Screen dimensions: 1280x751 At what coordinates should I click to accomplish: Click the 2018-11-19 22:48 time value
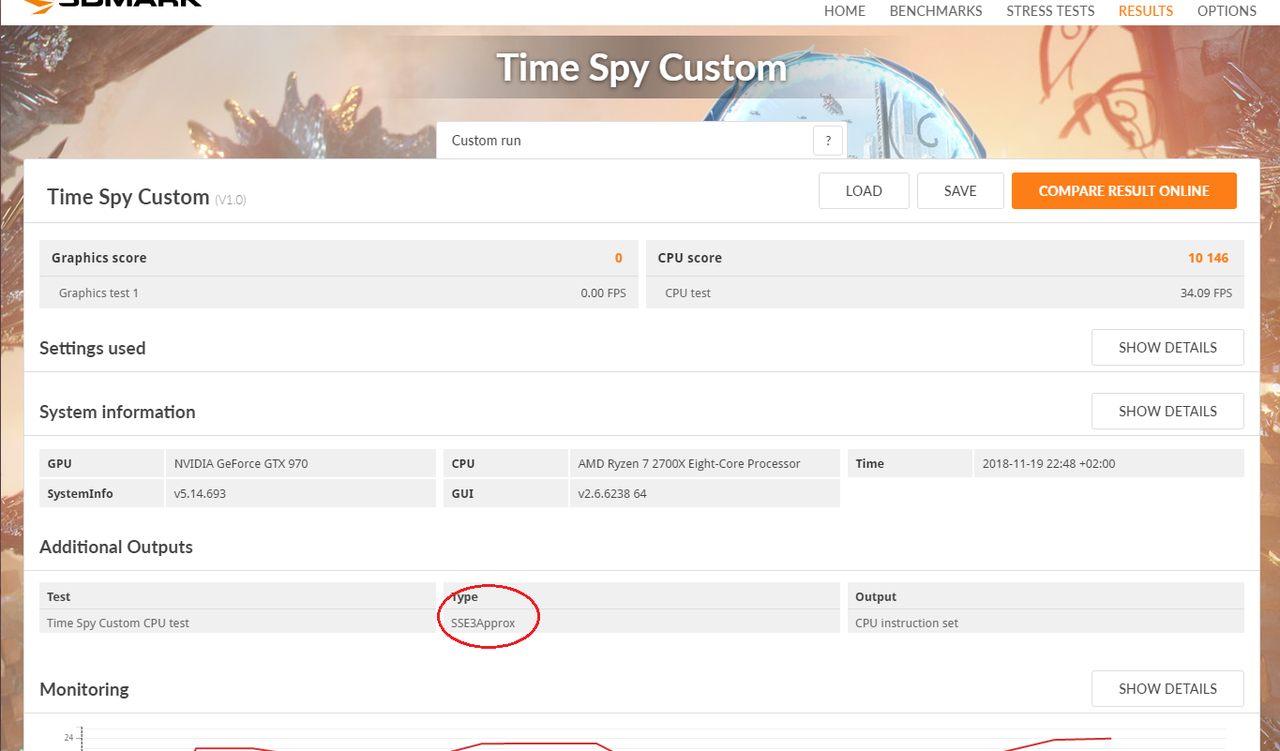[x=1049, y=464]
